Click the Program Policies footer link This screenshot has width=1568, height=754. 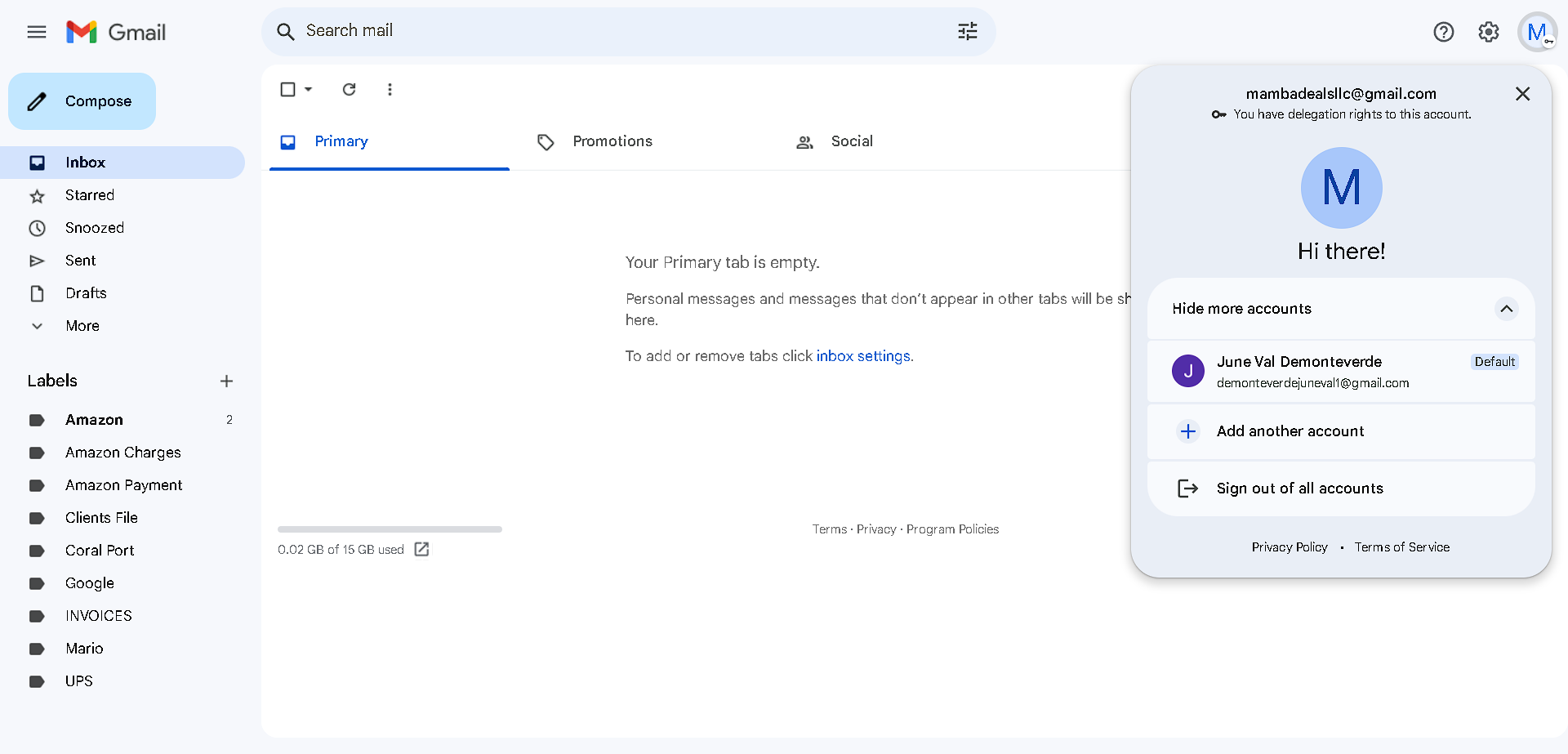coord(952,529)
